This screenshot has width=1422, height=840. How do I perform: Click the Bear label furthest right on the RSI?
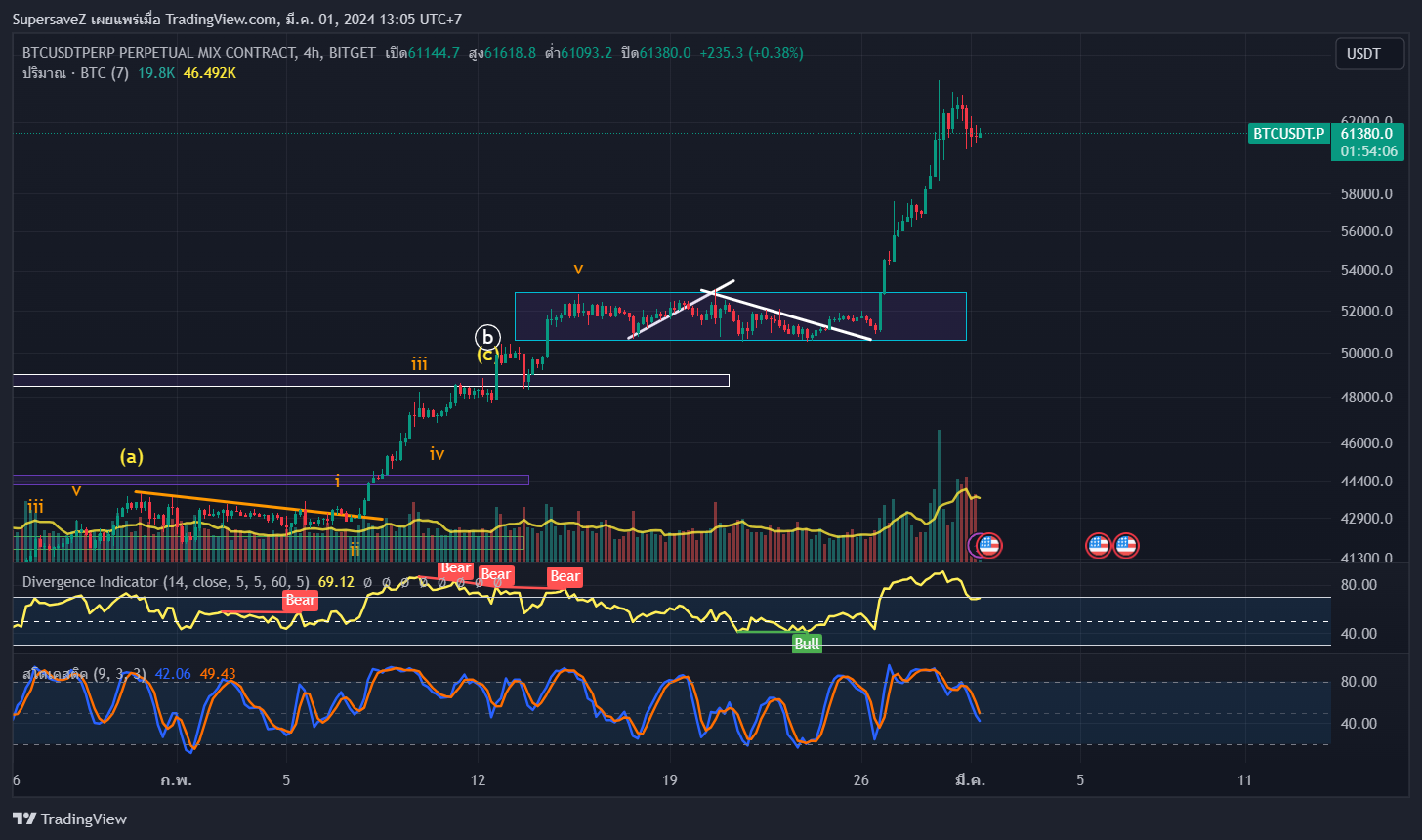(565, 576)
